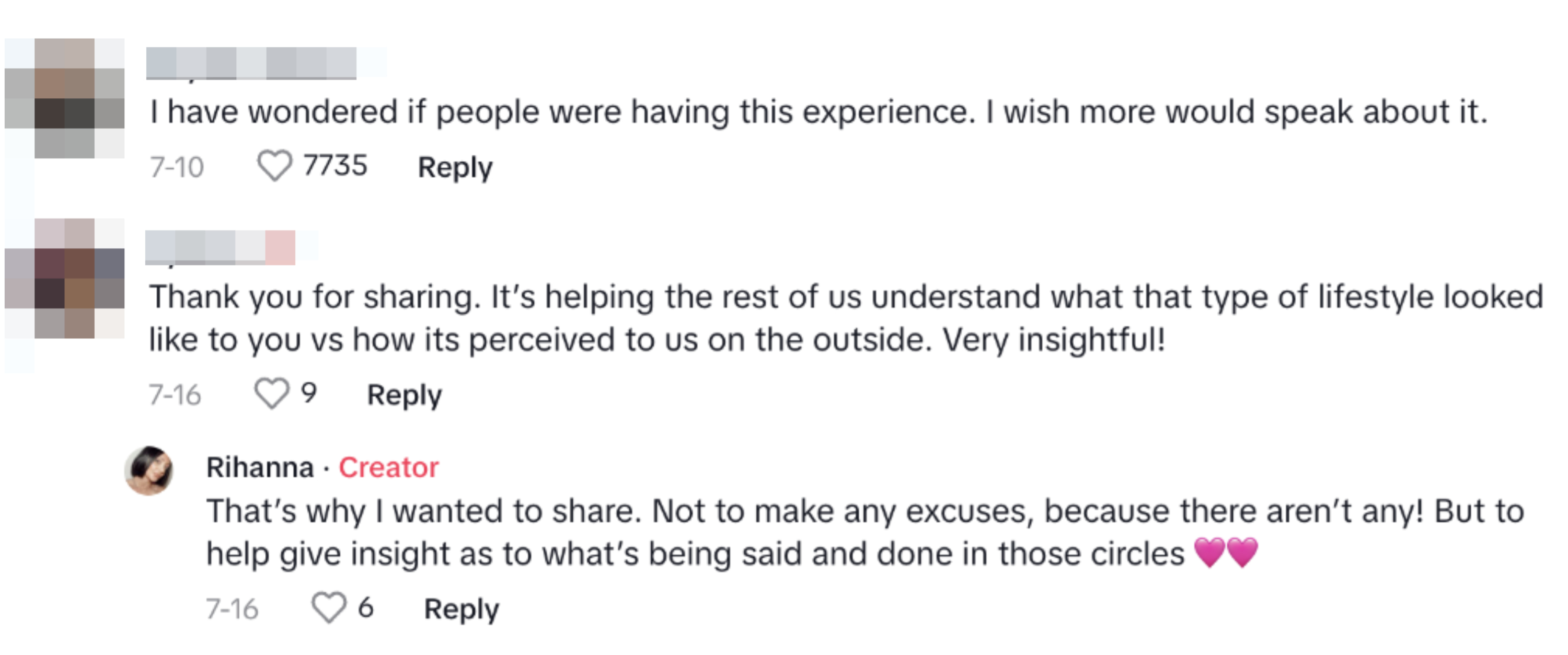Like the comment with 7735 likes
This screenshot has height=655, width=1568.
(x=274, y=166)
